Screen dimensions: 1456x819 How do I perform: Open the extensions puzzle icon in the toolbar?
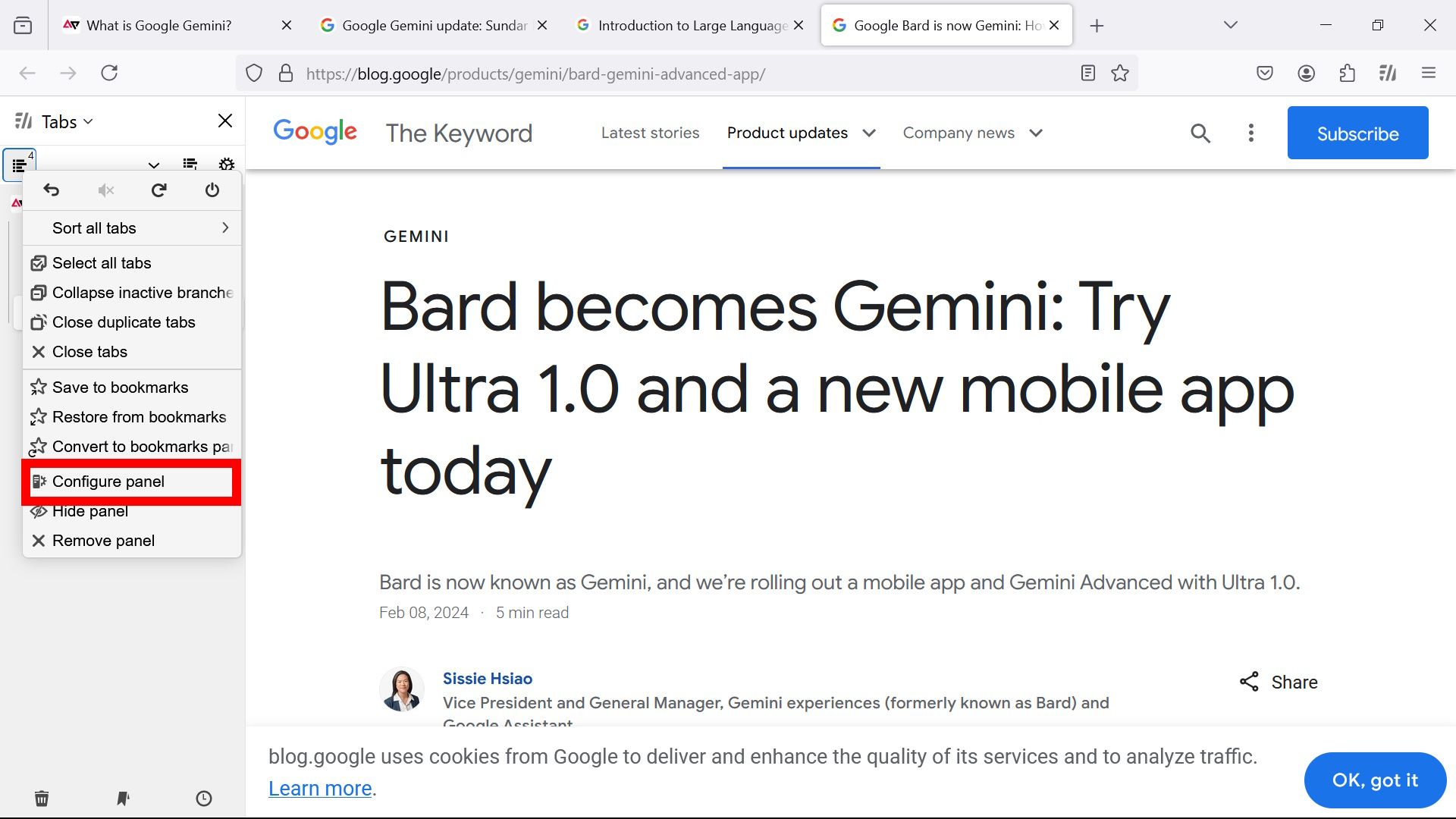(x=1348, y=73)
